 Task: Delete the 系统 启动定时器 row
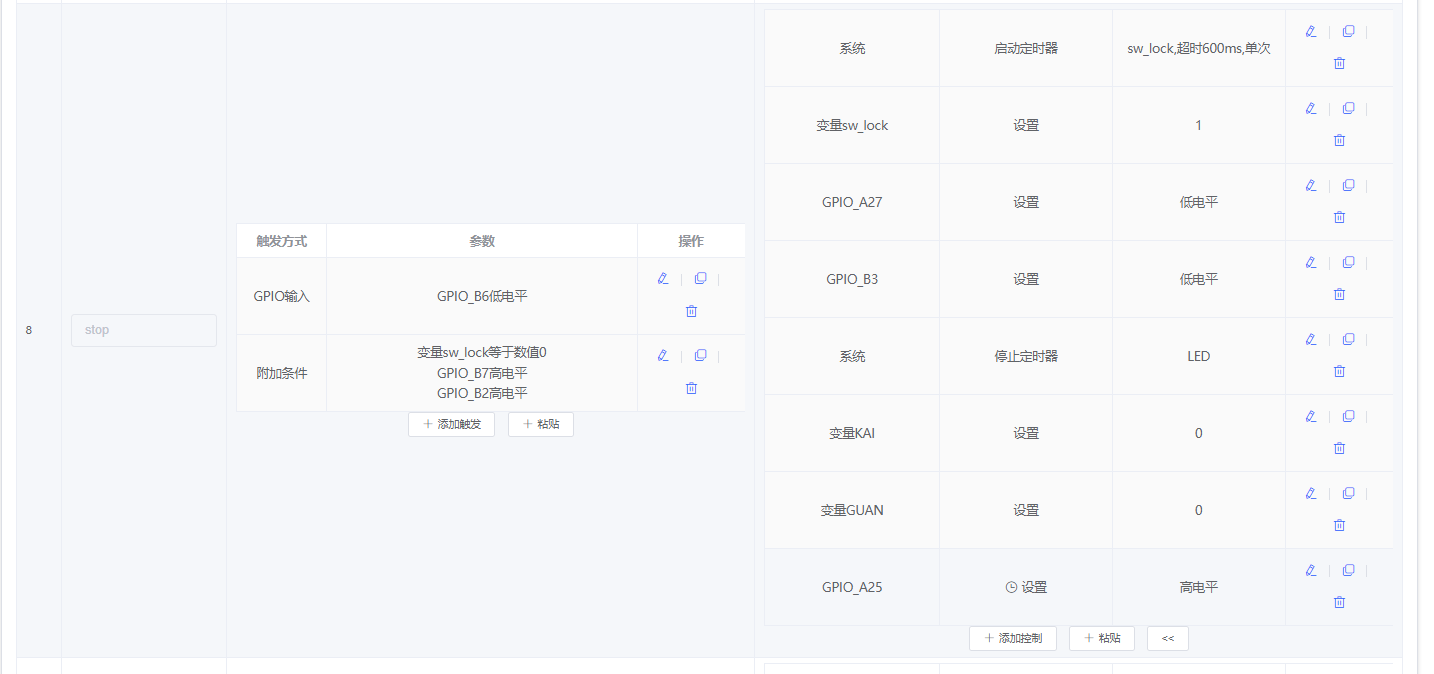pyautogui.click(x=1339, y=63)
